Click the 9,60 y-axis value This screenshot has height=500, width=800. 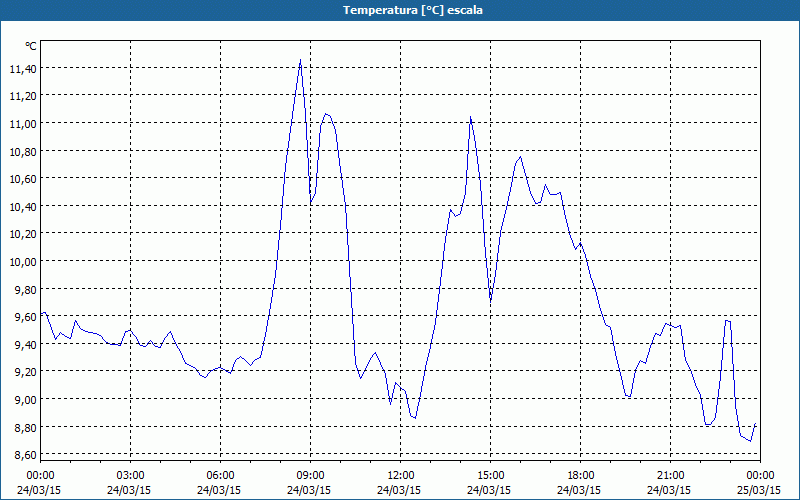(26, 317)
